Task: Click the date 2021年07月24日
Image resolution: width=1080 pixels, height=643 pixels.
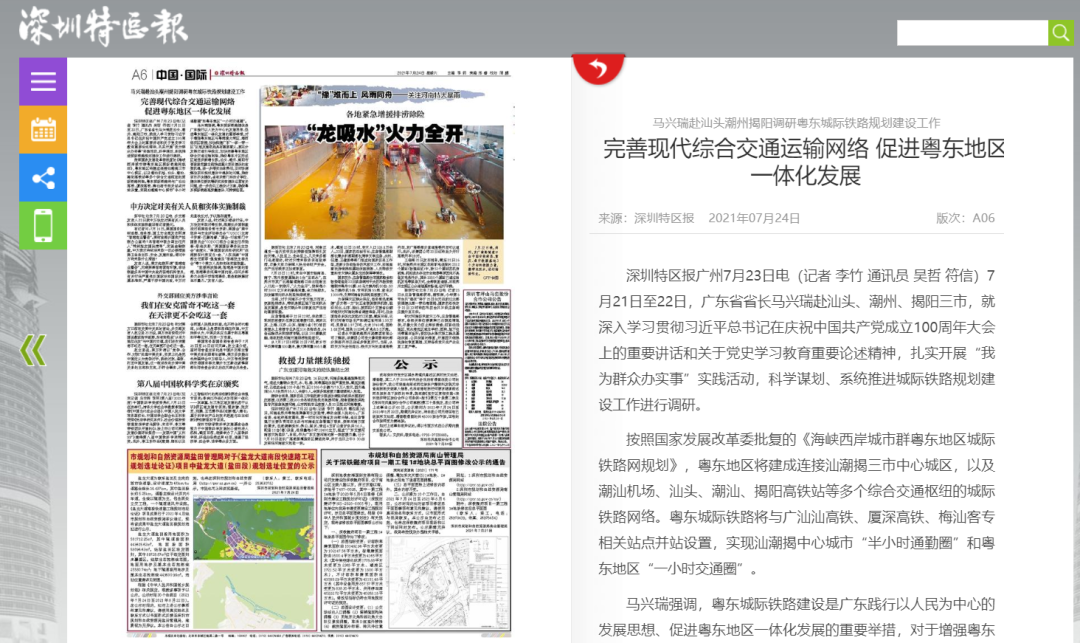Action: coord(754,218)
